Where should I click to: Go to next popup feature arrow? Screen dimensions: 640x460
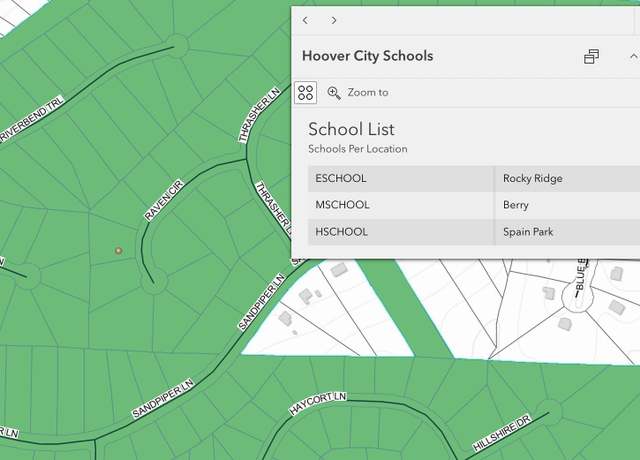[334, 20]
